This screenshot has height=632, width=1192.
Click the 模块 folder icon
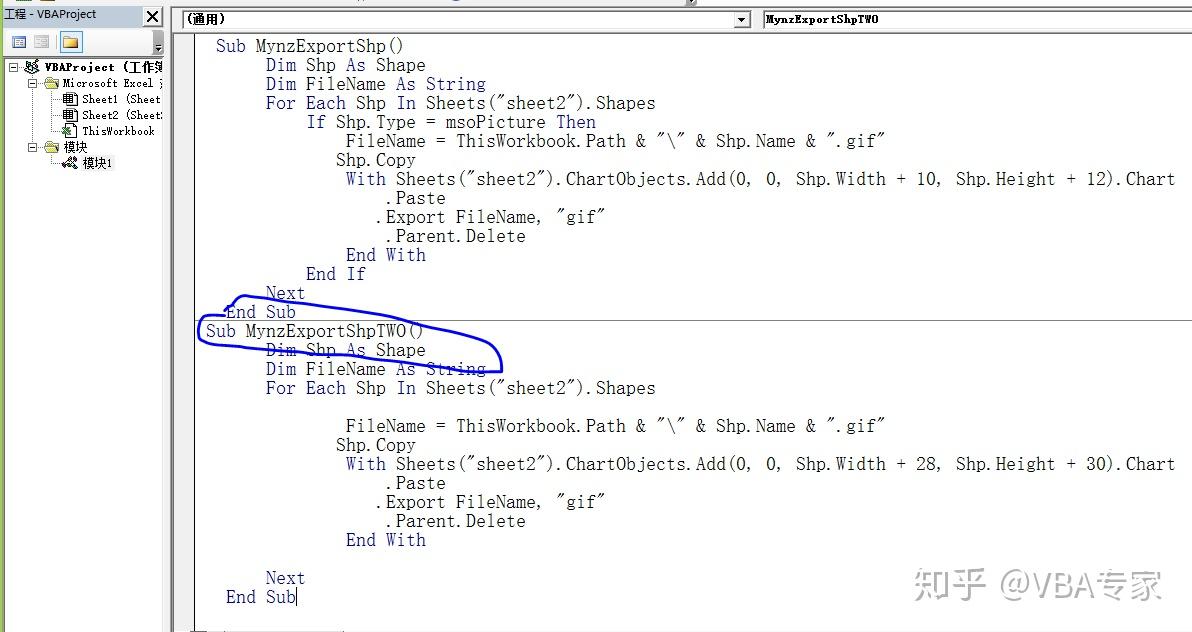(x=51, y=147)
